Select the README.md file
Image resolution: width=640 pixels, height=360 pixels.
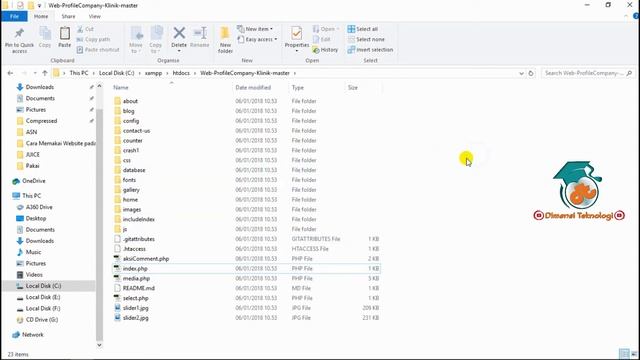139,288
